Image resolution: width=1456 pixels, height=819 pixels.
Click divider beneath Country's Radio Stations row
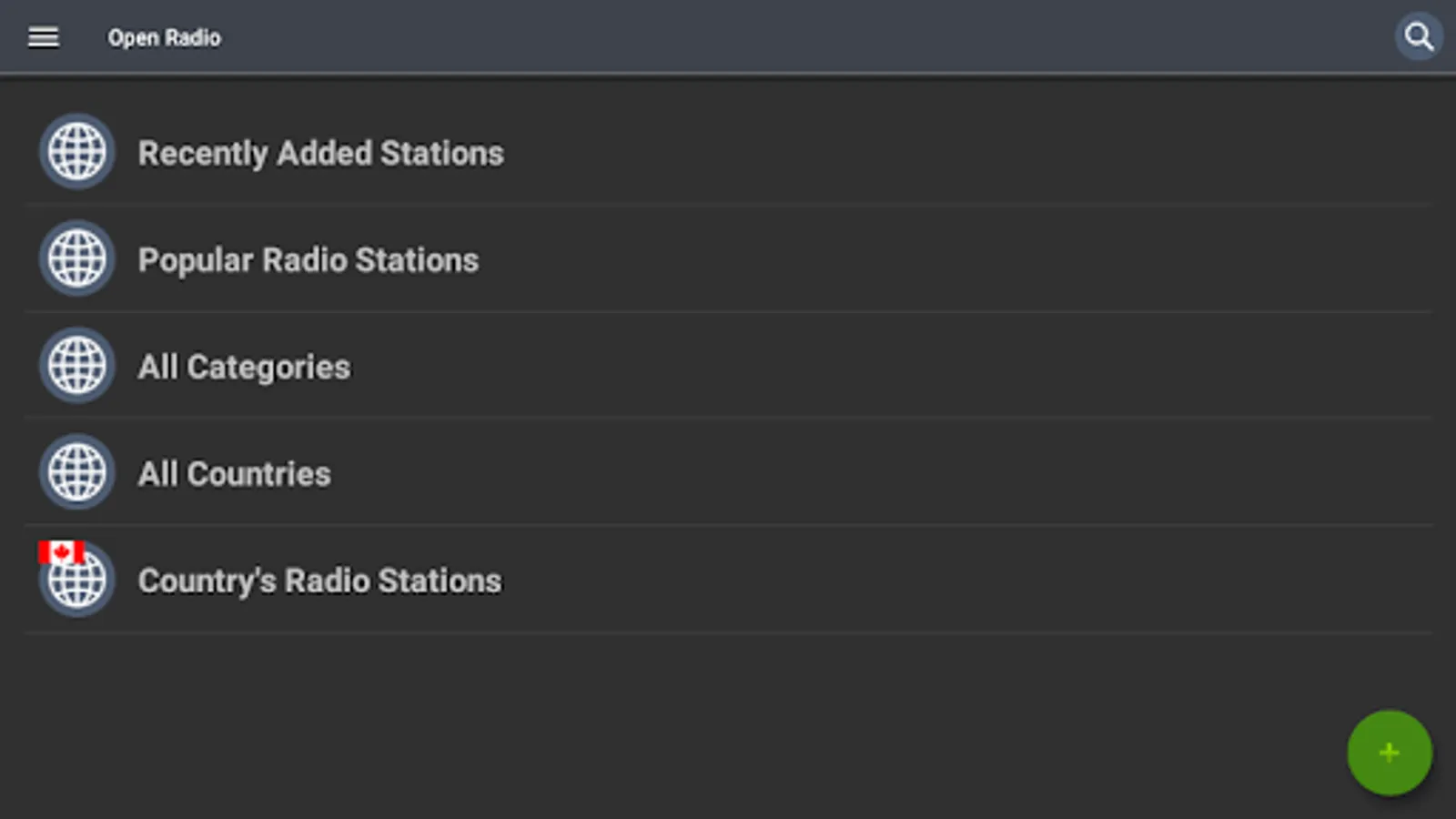pyautogui.click(x=728, y=632)
